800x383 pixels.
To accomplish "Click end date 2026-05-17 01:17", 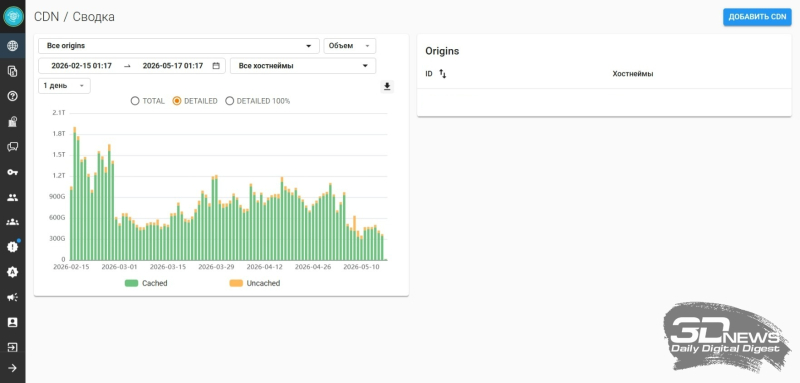I will coord(173,66).
